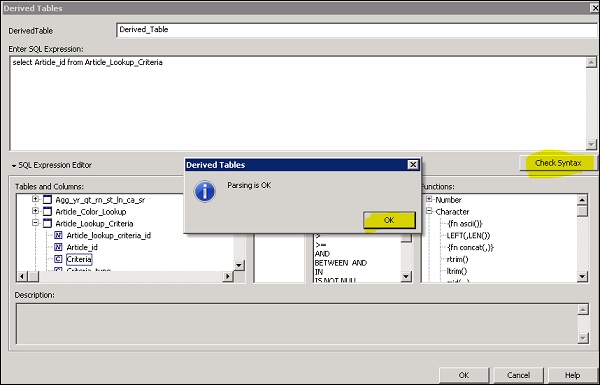
Task: Expand the Agg_yr_qt_rn_st_ln_ca_sr table node
Action: point(35,199)
